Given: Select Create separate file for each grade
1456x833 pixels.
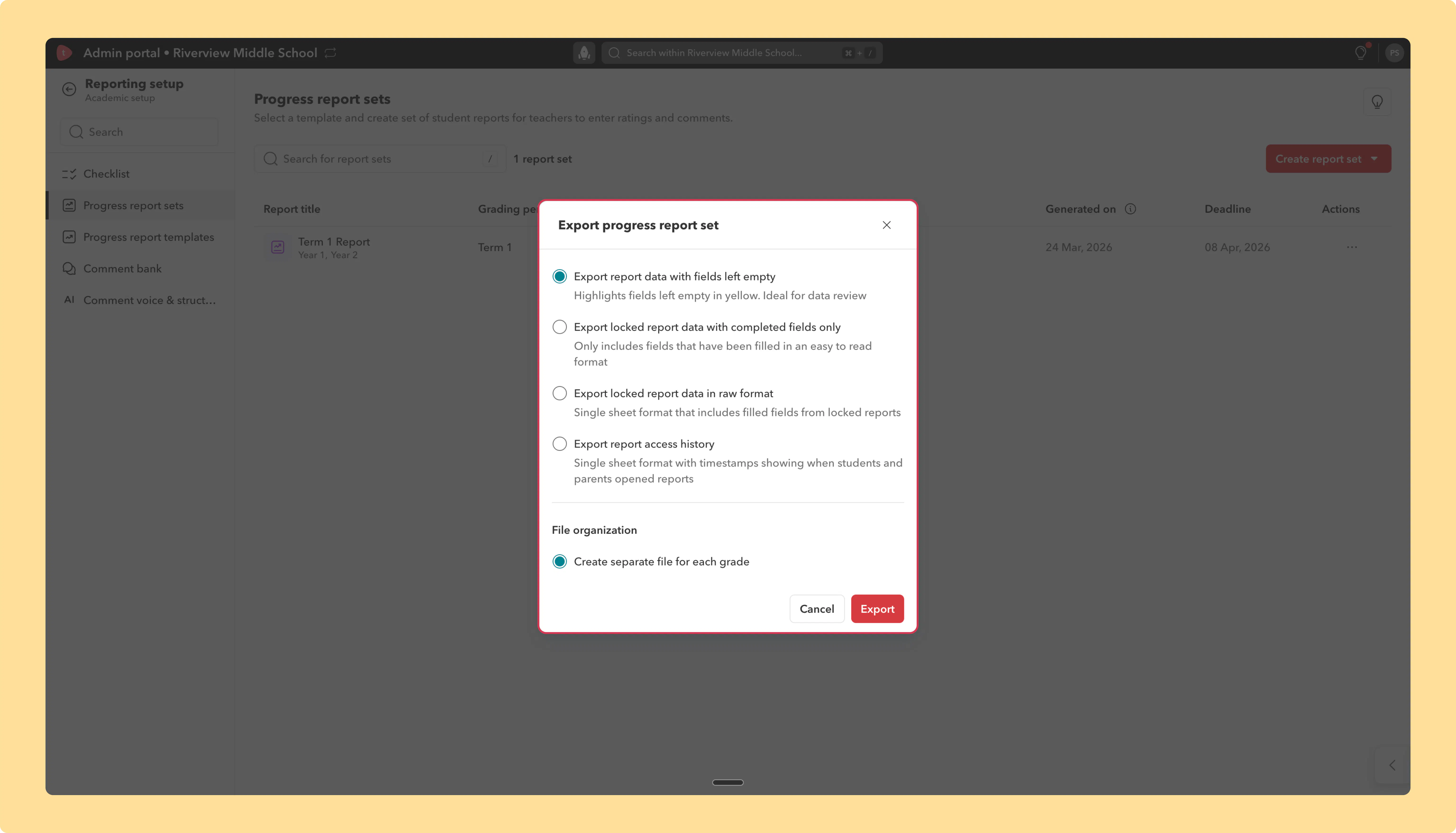Looking at the screenshot, I should point(560,561).
